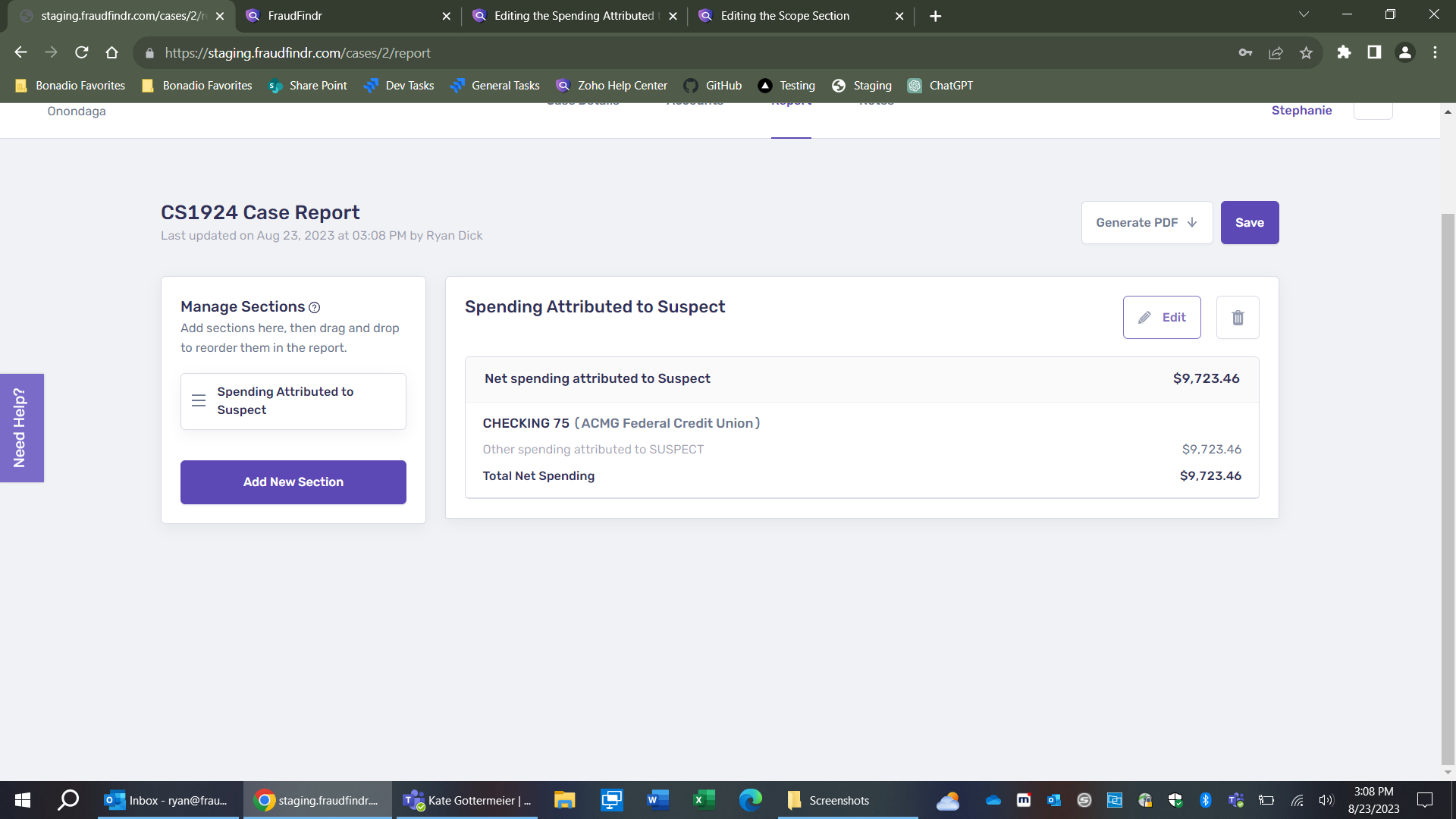
Task: Open the Generate PDF dropdown
Action: (1147, 222)
